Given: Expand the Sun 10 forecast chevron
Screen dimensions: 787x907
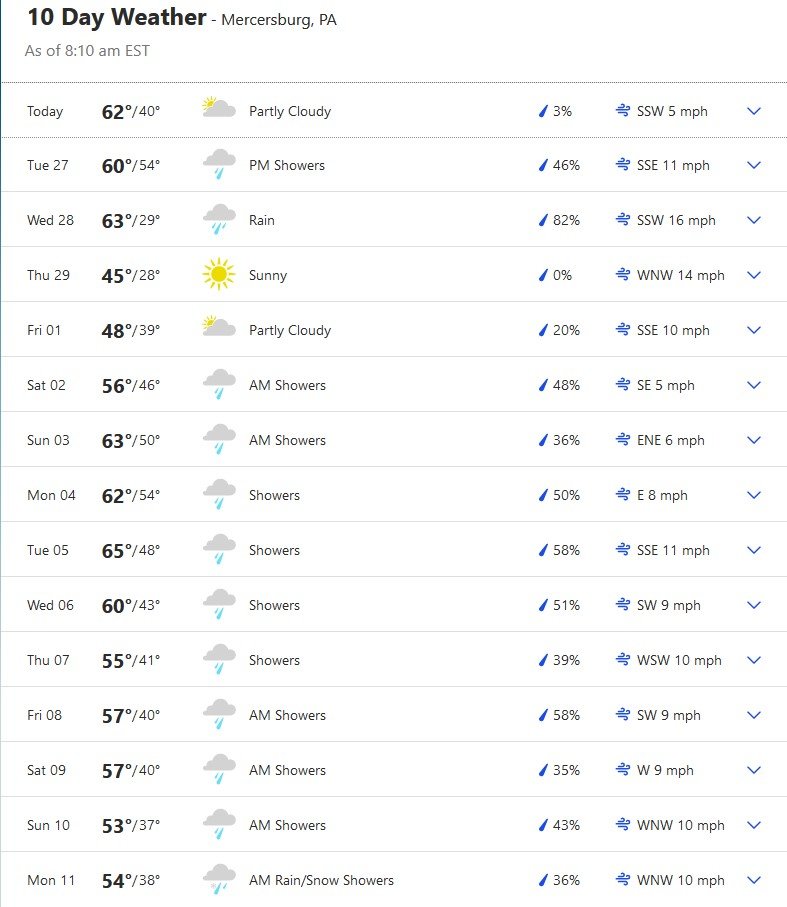Looking at the screenshot, I should 754,825.
